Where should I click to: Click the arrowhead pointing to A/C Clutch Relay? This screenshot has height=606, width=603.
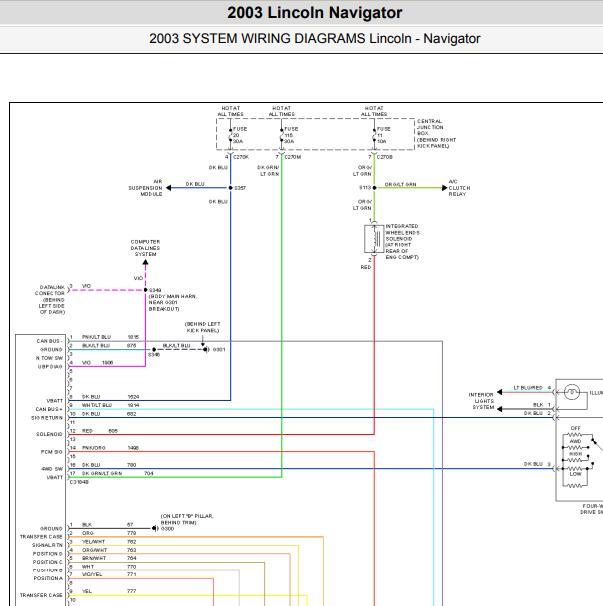(445, 188)
